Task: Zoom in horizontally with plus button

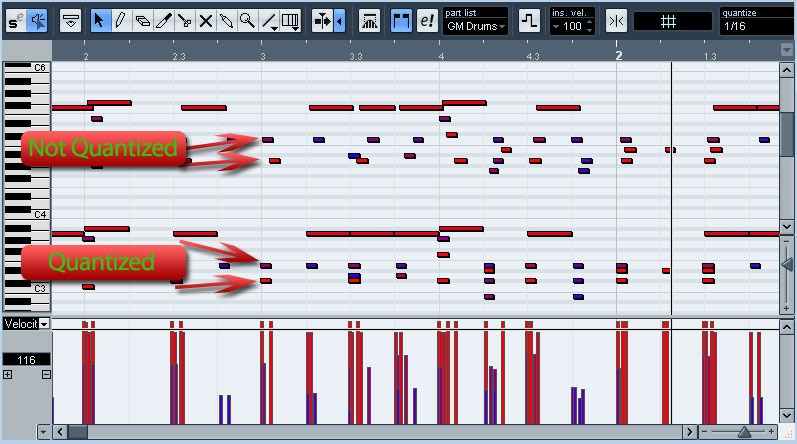Action: [x=772, y=432]
